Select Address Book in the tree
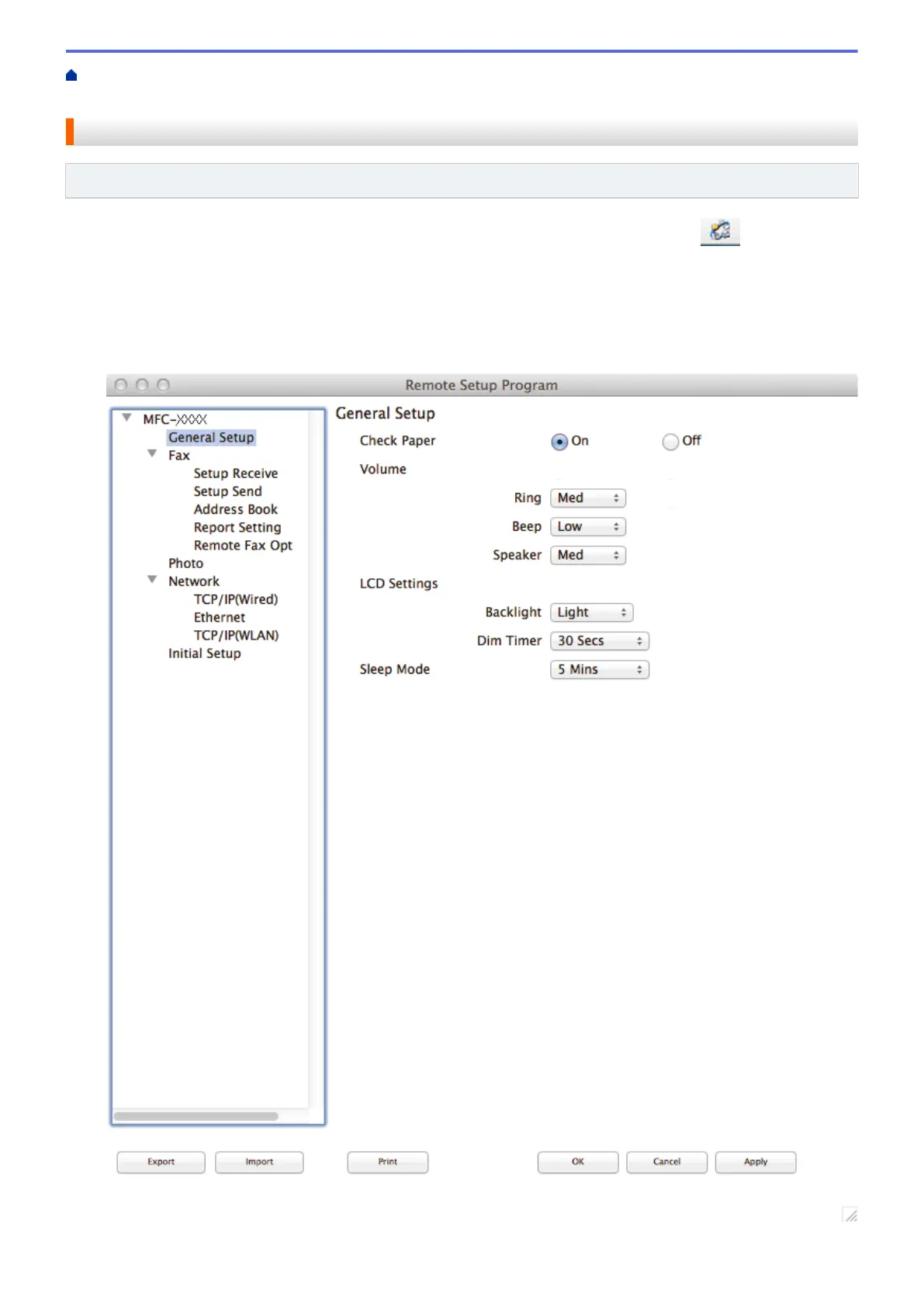 point(236,510)
